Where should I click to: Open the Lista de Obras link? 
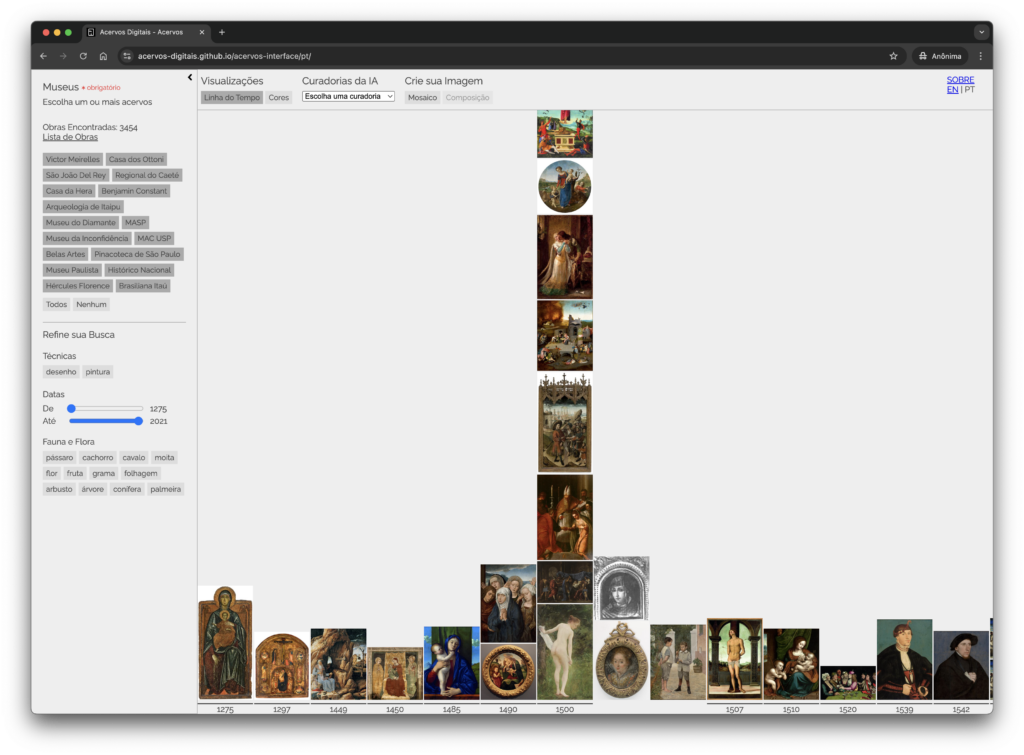[x=70, y=137]
